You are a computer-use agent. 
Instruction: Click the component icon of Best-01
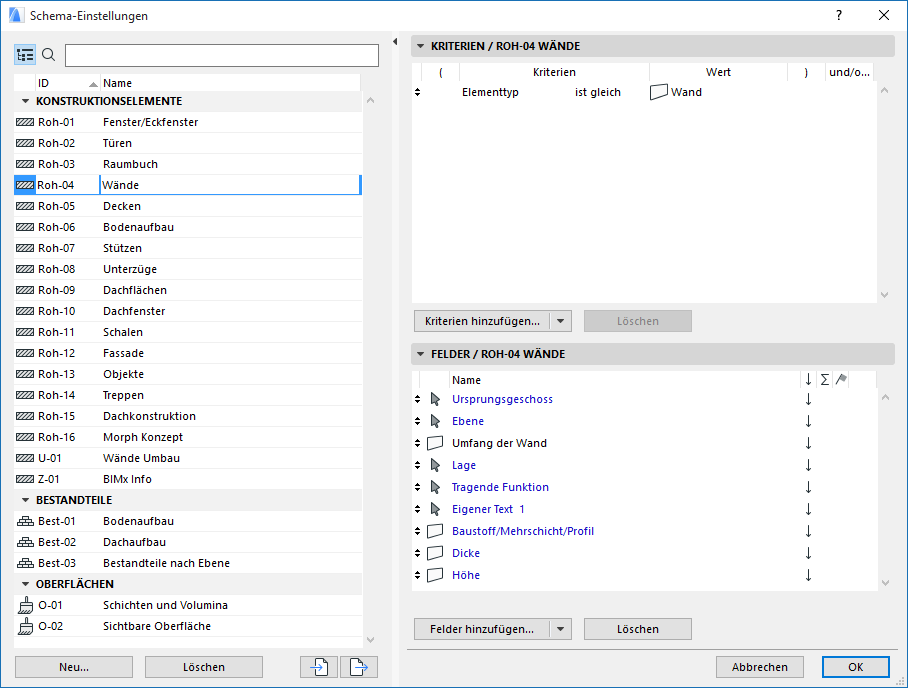(25, 521)
